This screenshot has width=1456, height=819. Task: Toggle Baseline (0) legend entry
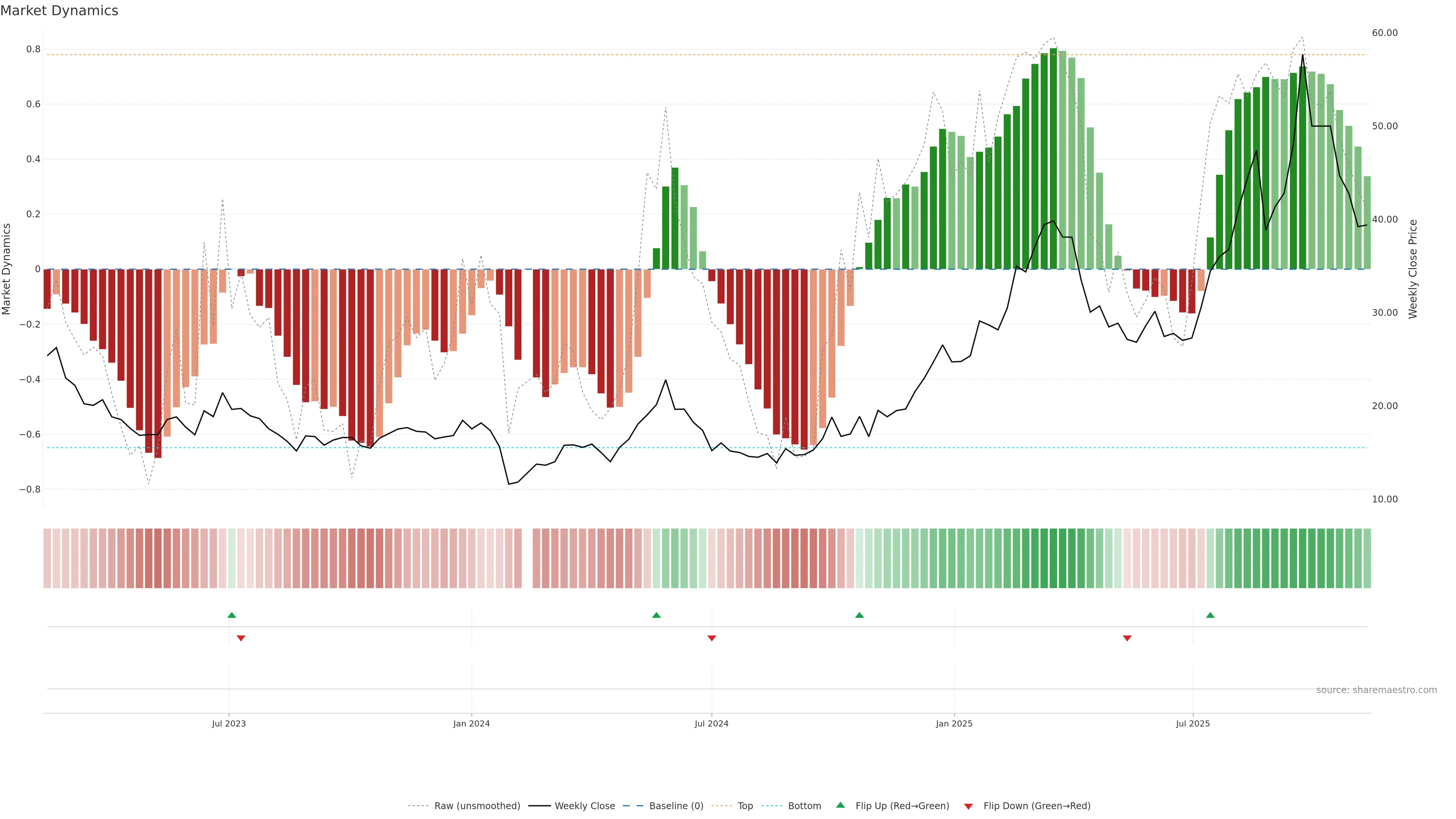[x=676, y=806]
